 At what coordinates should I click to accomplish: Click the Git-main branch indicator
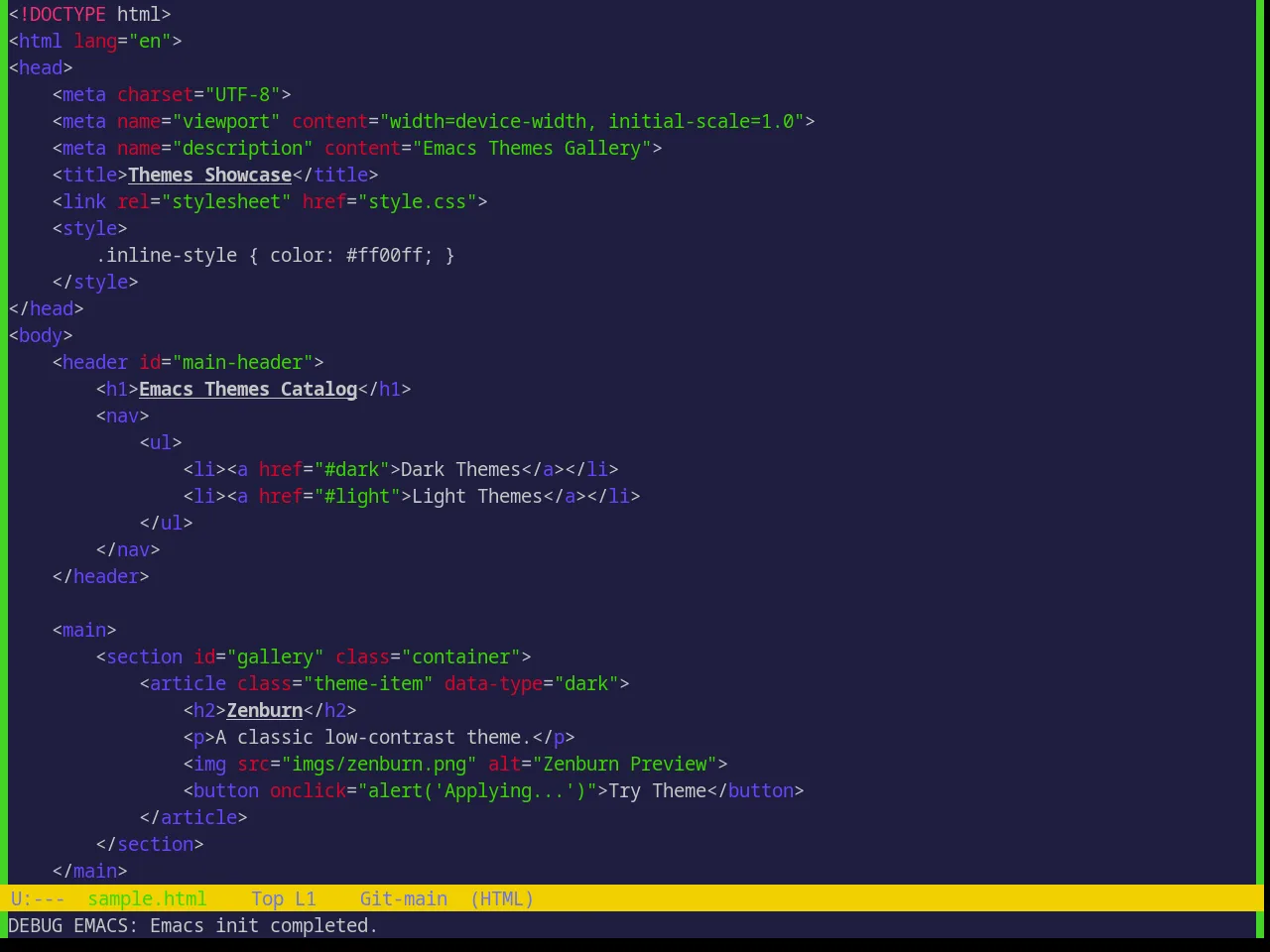click(x=403, y=898)
